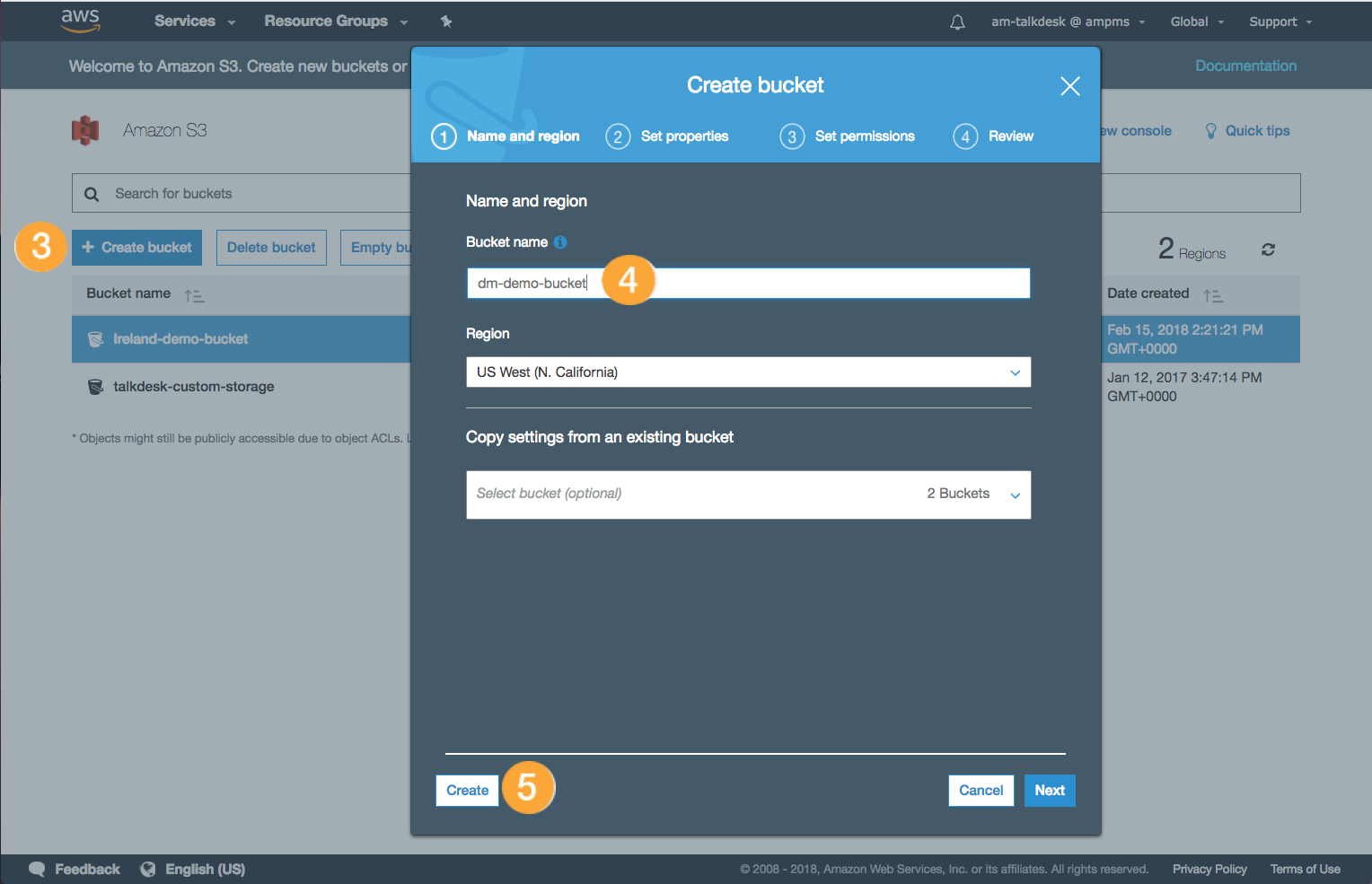Click step 2 circle in wizard header
Screen dimensions: 1372x884
pyautogui.click(x=618, y=136)
